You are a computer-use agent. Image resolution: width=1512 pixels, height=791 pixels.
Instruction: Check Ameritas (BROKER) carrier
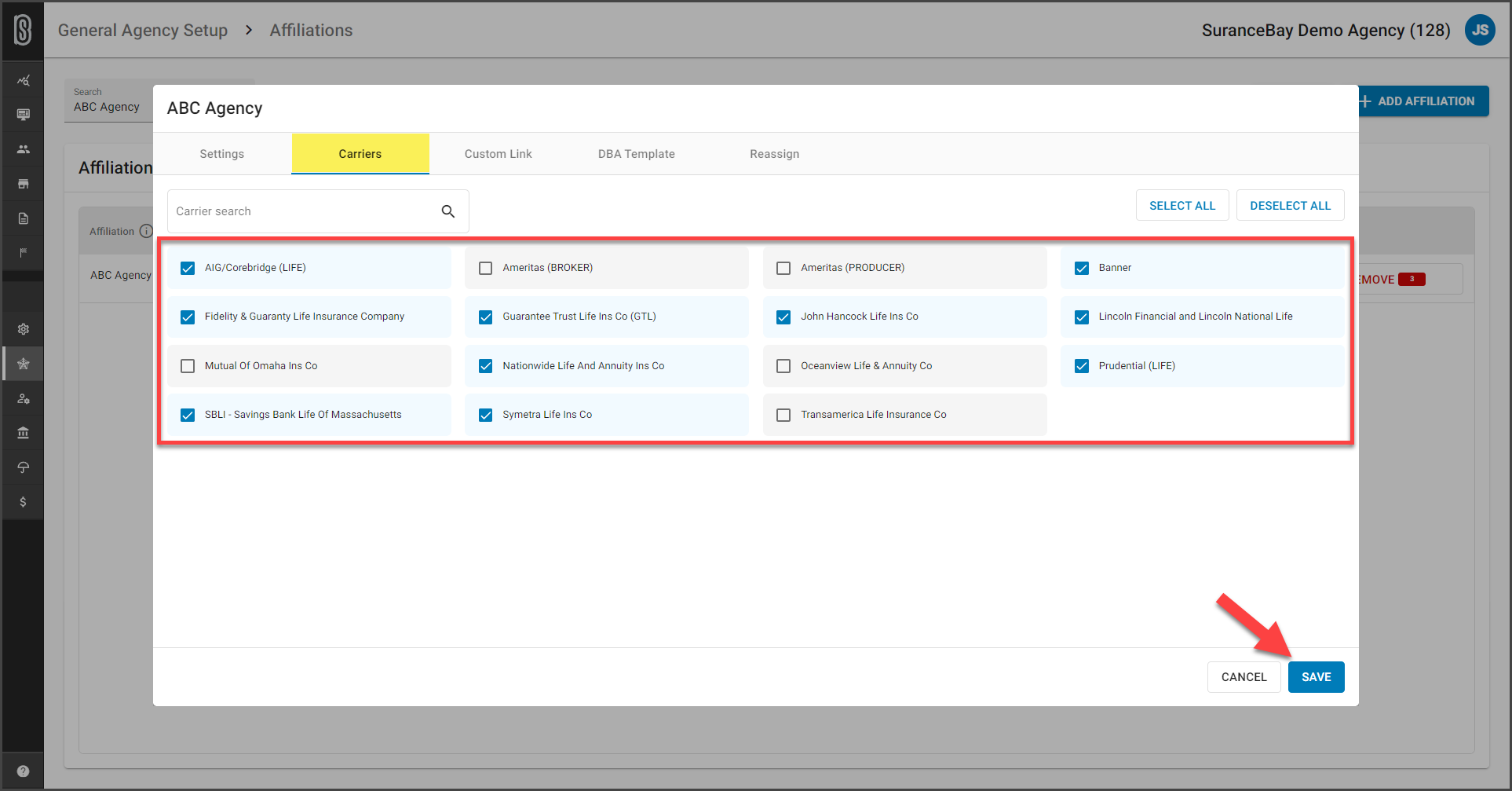pyautogui.click(x=486, y=268)
